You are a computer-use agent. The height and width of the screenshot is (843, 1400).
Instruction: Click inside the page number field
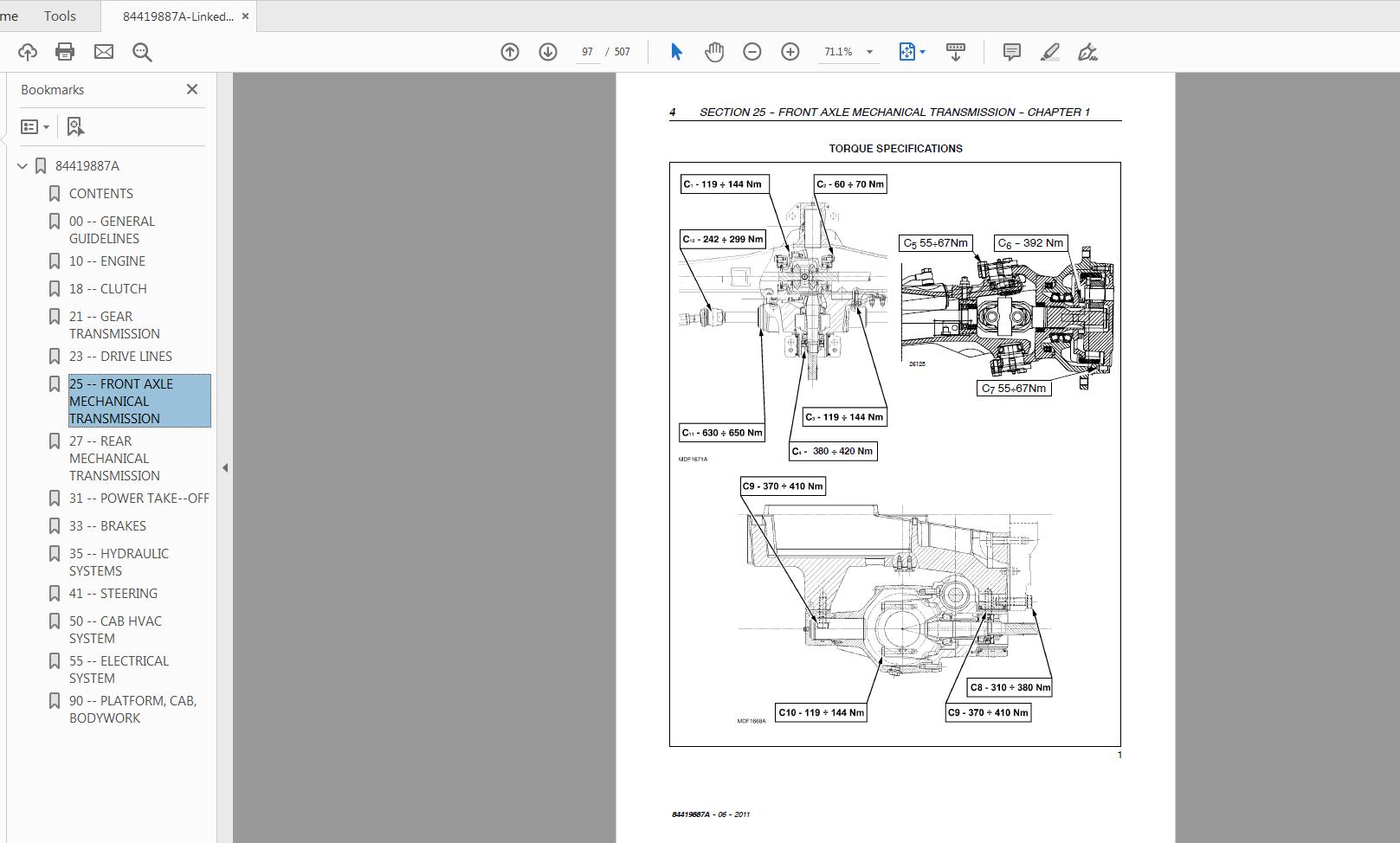pyautogui.click(x=589, y=52)
